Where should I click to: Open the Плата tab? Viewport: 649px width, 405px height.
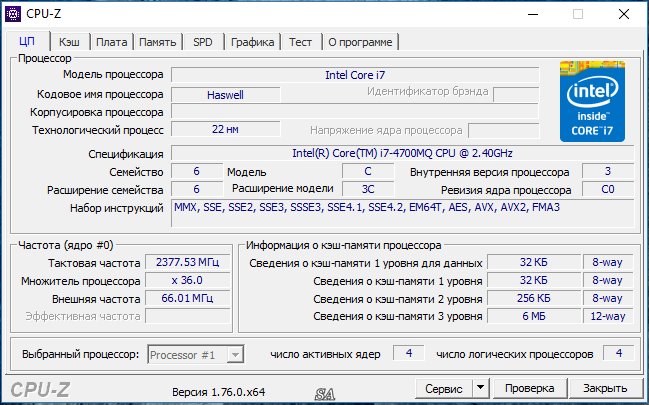[x=112, y=42]
